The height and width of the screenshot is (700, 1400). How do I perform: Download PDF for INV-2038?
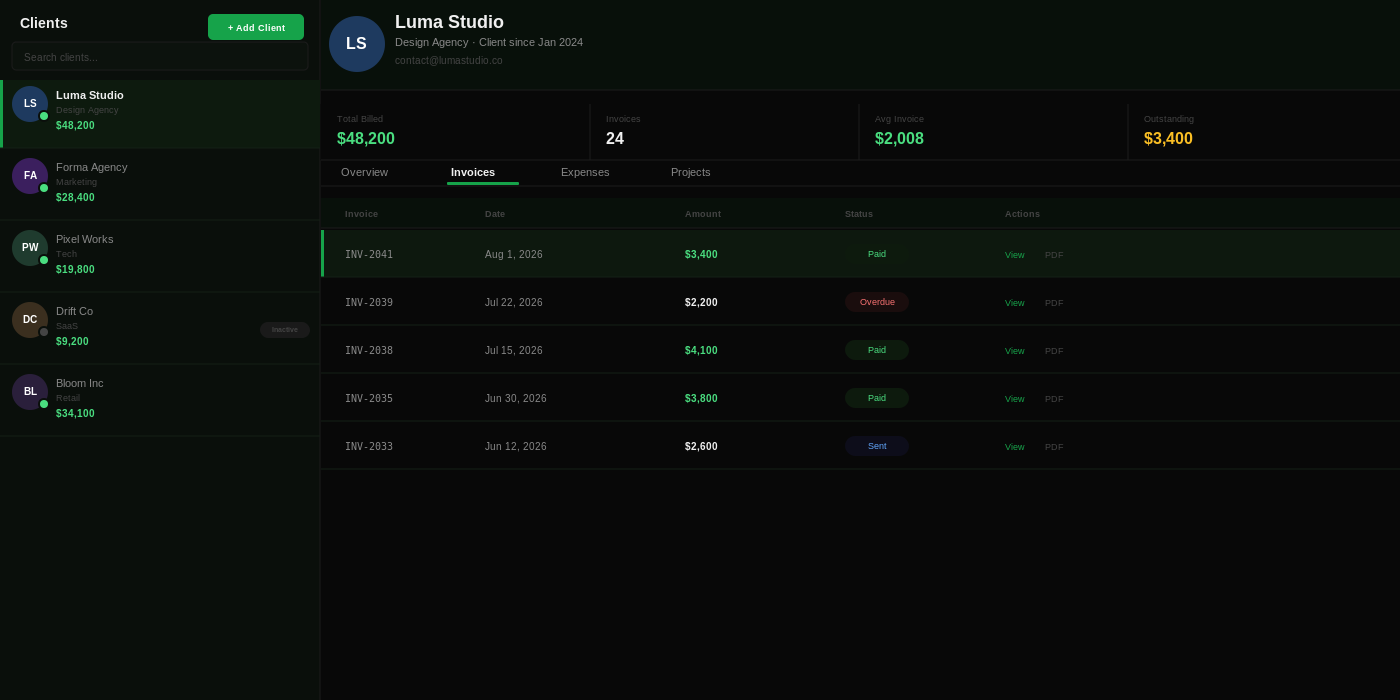point(1054,351)
